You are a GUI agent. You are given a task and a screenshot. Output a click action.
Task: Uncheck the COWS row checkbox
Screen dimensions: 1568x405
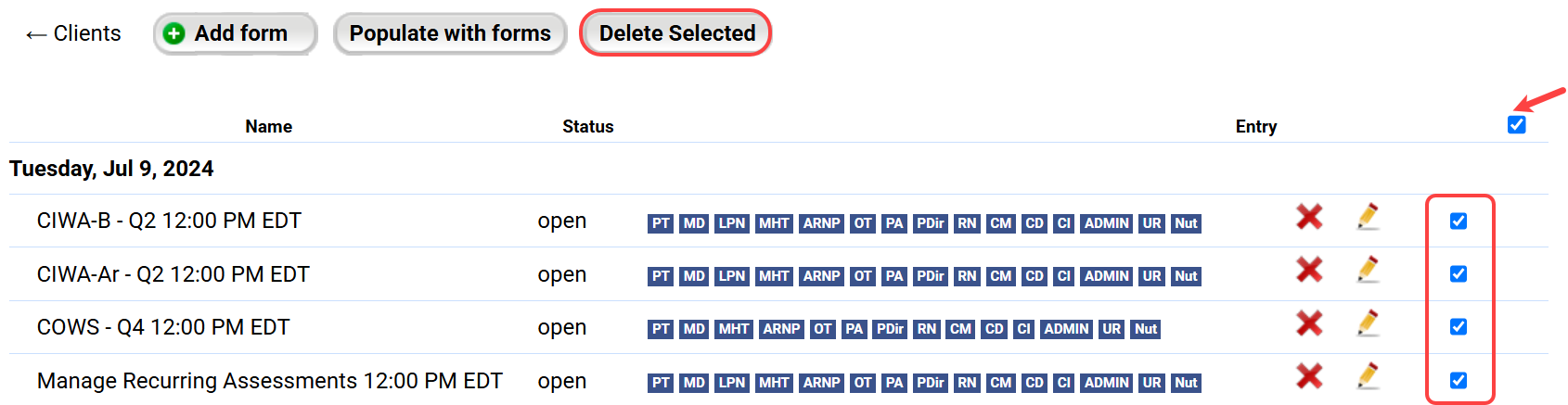coord(1459,327)
